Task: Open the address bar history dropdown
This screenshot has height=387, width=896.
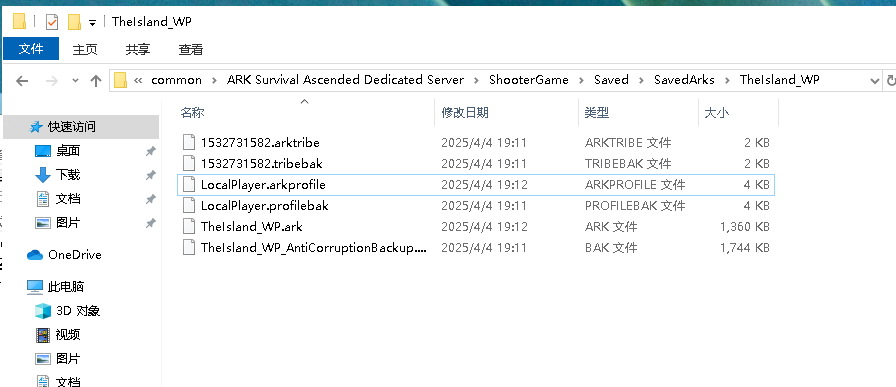Action: pyautogui.click(x=874, y=81)
